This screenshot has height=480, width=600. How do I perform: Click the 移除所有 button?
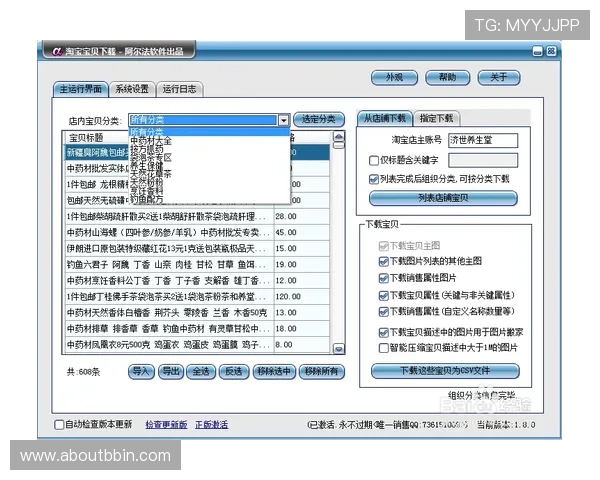(321, 372)
